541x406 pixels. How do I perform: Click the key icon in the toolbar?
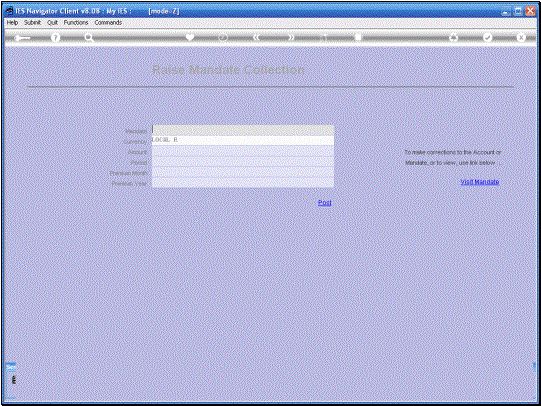[22, 38]
